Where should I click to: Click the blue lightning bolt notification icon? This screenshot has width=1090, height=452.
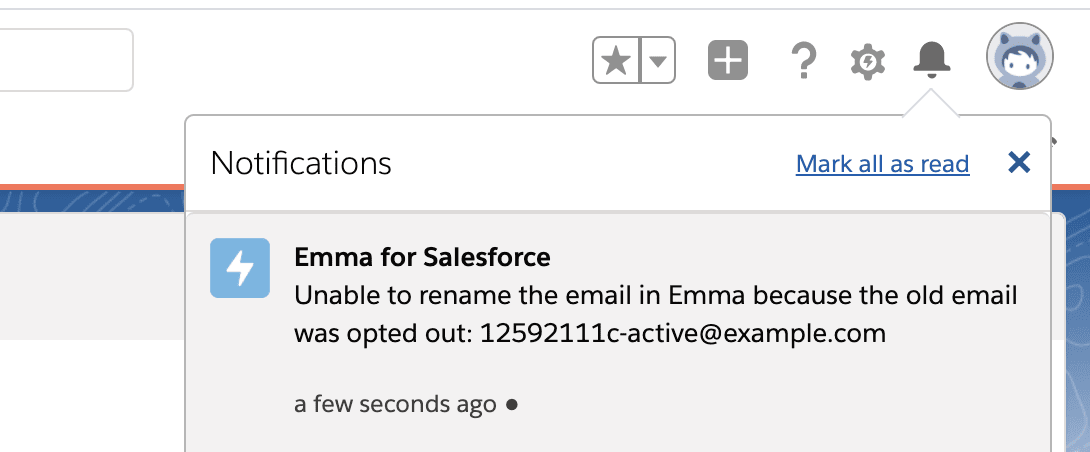coord(240,268)
